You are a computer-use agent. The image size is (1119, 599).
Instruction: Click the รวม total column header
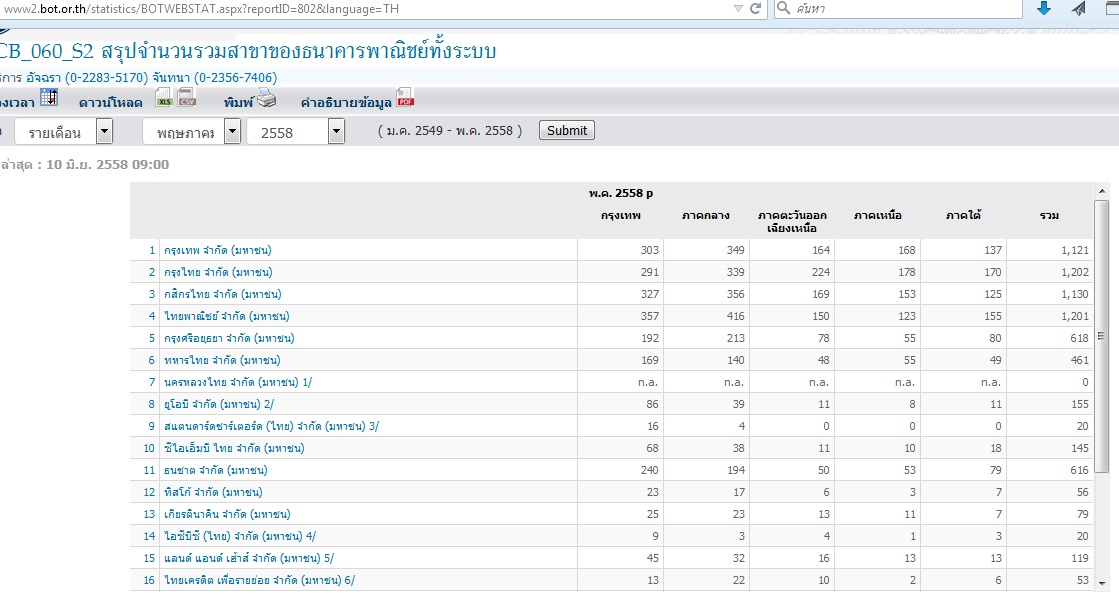pos(1049,216)
